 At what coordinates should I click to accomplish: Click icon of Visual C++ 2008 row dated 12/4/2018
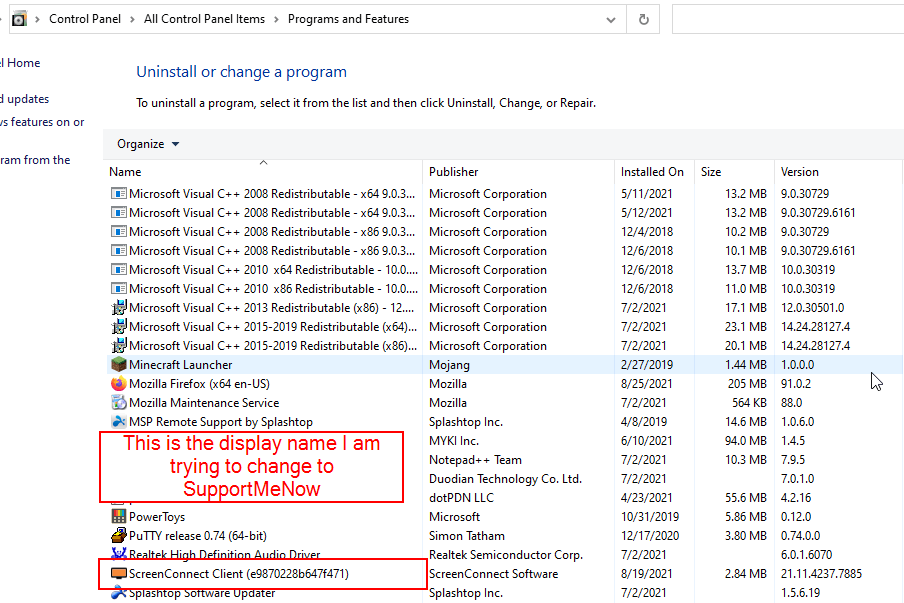pyautogui.click(x=119, y=231)
